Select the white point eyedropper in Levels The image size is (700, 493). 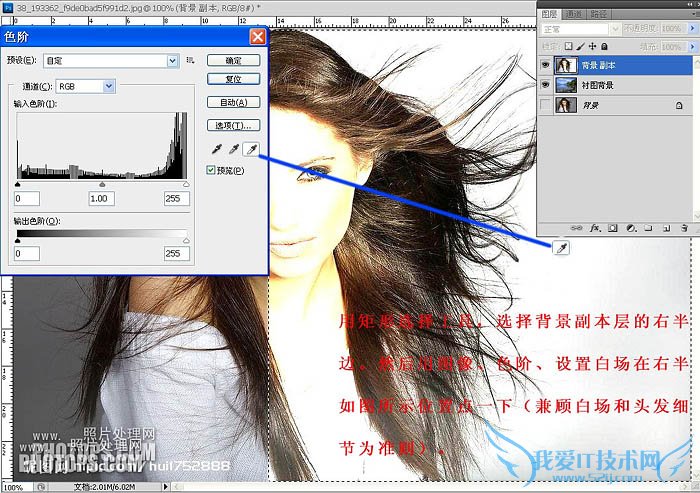250,149
